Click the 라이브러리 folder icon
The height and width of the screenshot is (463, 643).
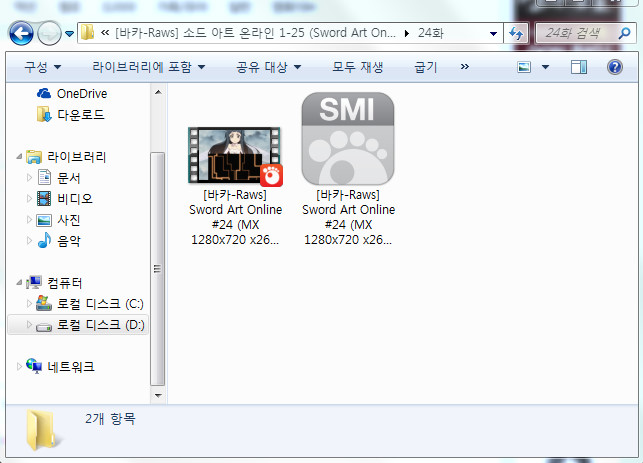(x=34, y=157)
